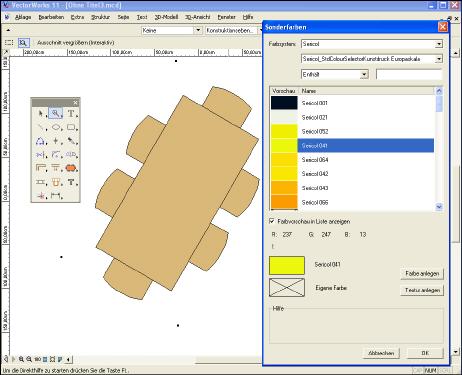This screenshot has width=462, height=375.
Task: Click the zoom-in icon in the bottom bar
Action: [21, 359]
